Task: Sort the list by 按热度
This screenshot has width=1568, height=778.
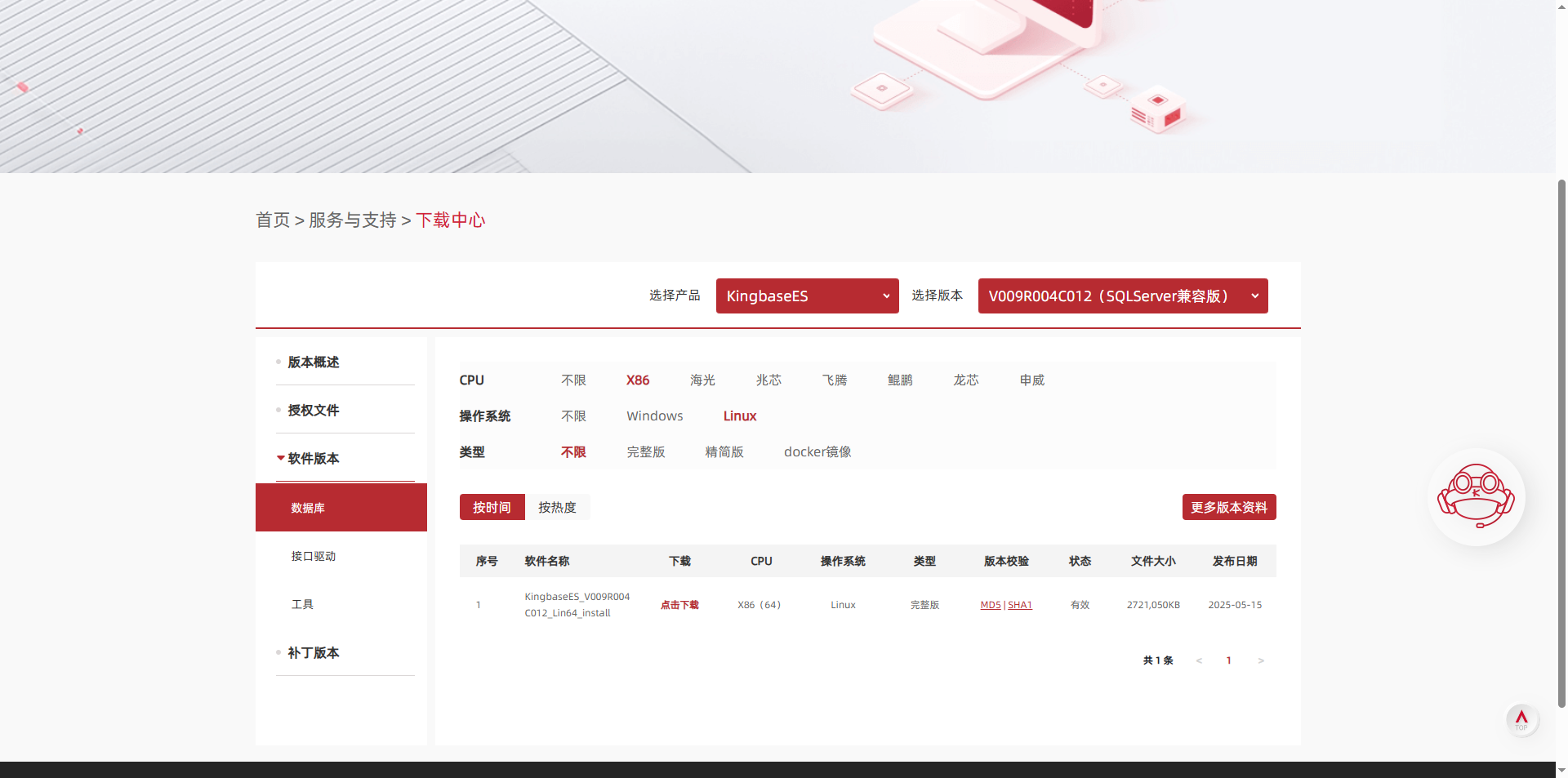Action: (x=558, y=507)
